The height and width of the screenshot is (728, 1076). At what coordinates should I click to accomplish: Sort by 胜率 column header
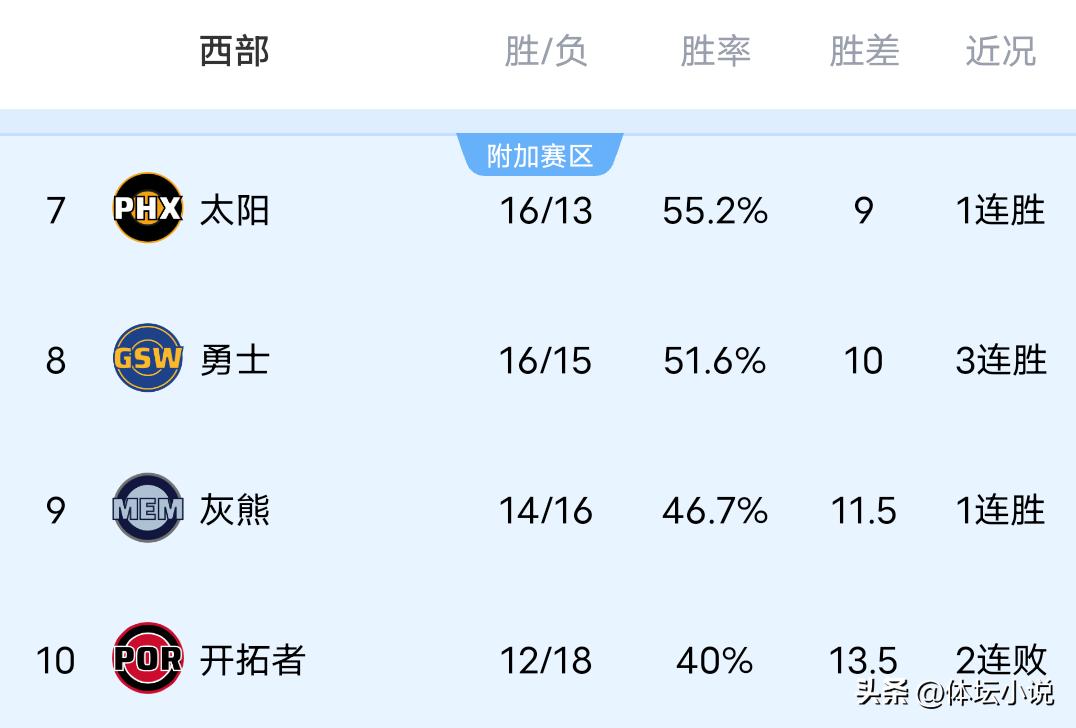tap(715, 51)
